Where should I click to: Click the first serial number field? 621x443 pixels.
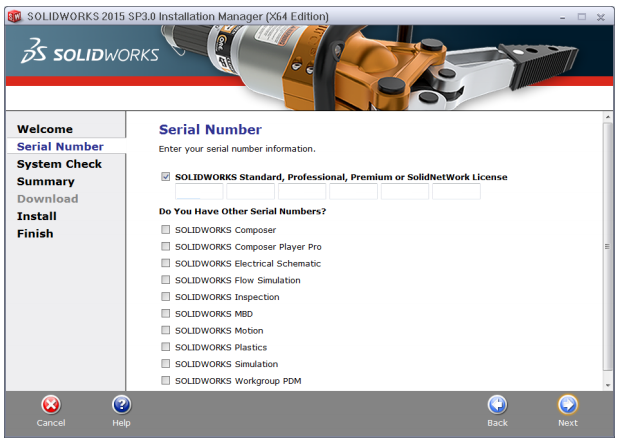pos(199,192)
